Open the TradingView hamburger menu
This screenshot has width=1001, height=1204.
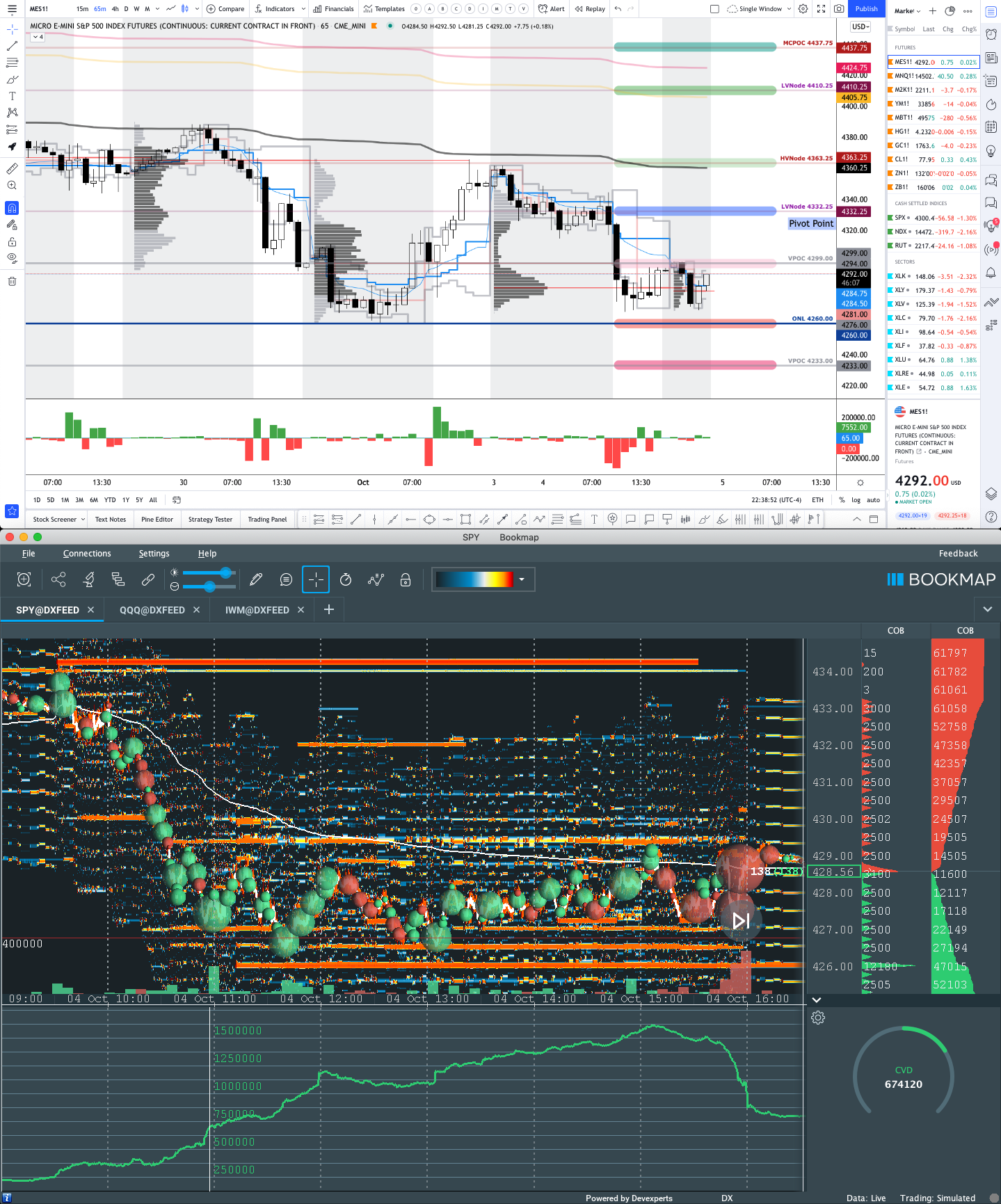tap(12, 9)
